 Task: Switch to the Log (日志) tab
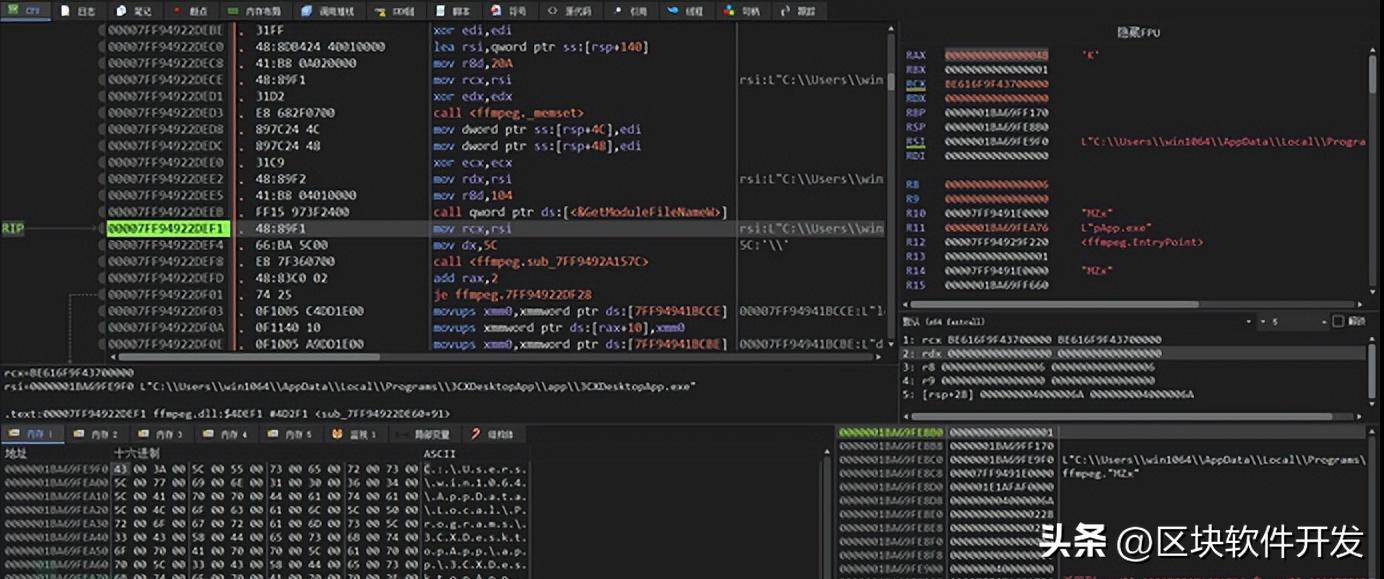78,11
